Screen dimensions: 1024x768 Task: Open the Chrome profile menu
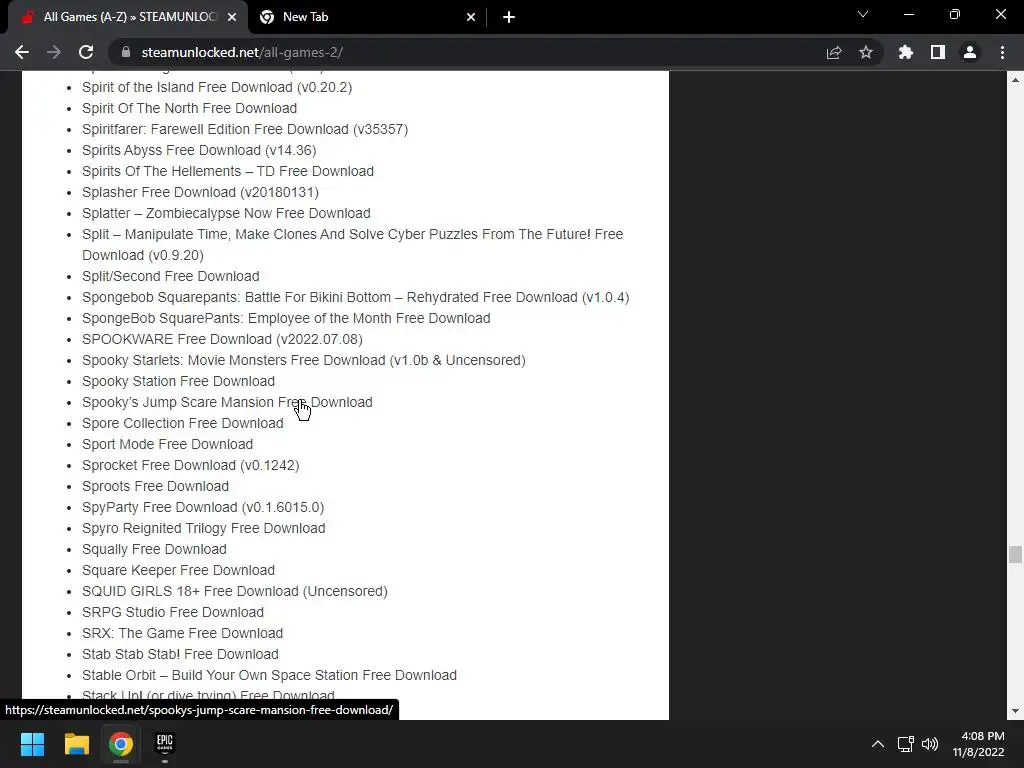point(970,52)
